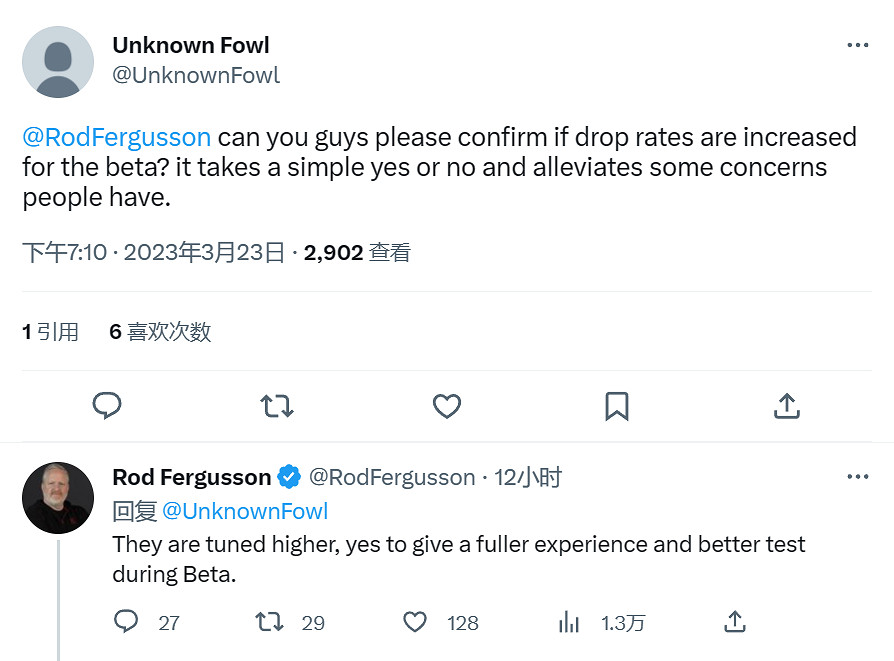This screenshot has width=894, height=661.
Task: View analytics for Rod Fergusson's reply
Action: (x=569, y=622)
